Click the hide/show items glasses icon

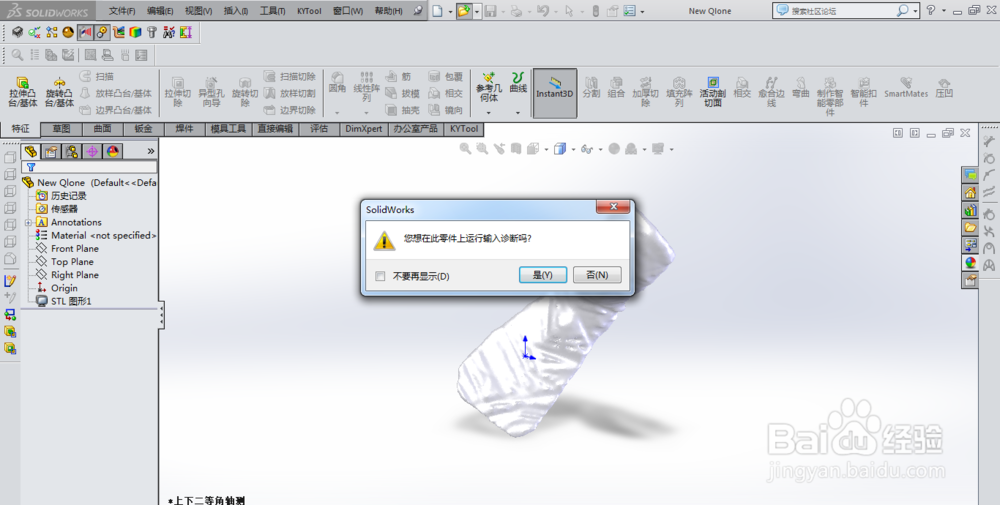coord(587,149)
